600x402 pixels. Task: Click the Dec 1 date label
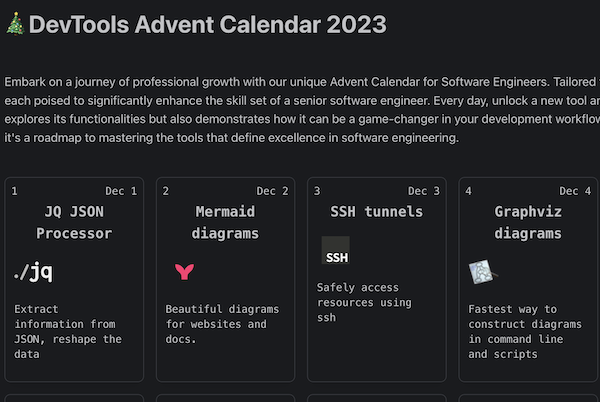click(x=121, y=191)
